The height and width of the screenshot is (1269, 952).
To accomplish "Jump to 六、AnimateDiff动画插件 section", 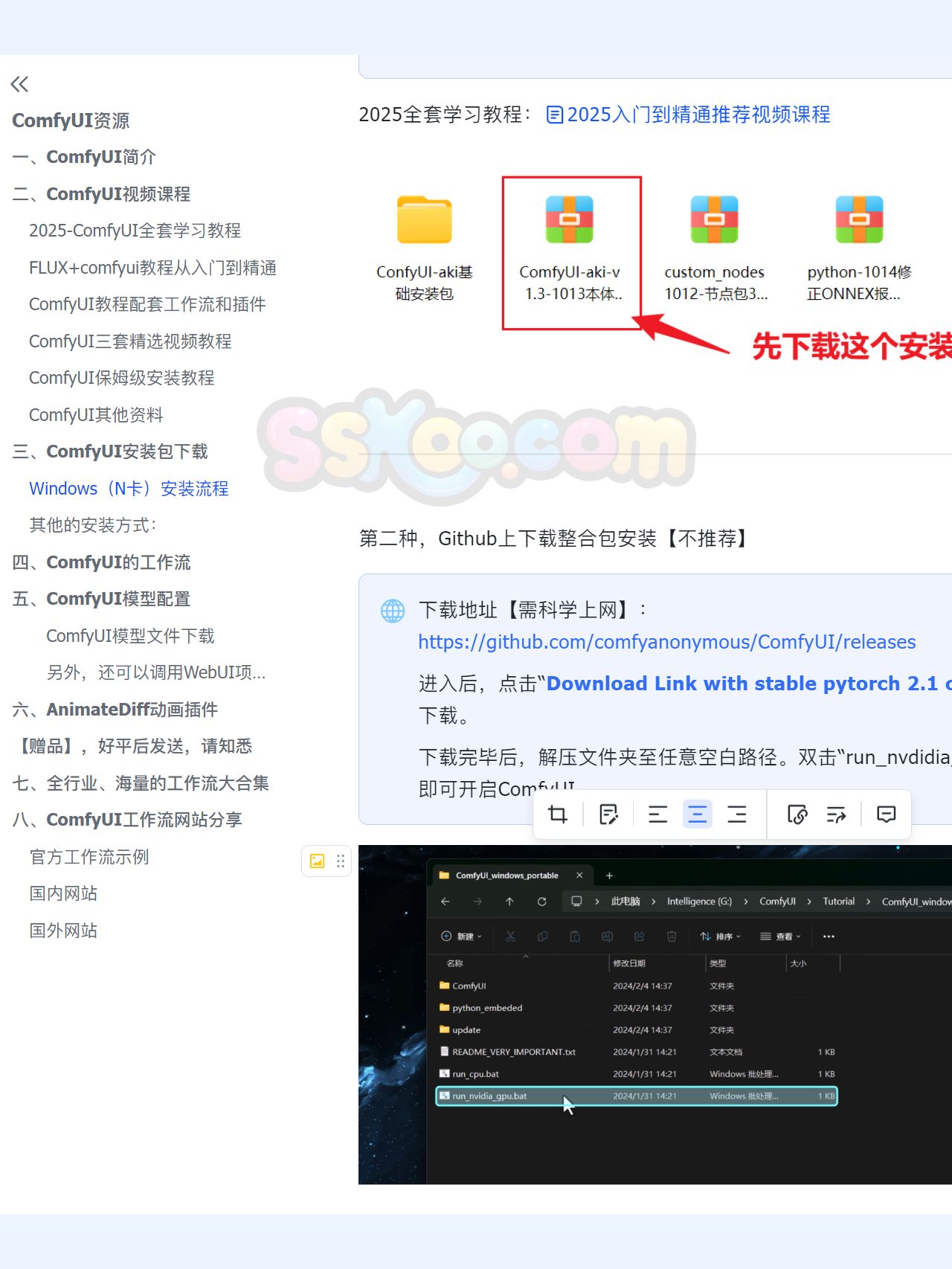I will [115, 710].
